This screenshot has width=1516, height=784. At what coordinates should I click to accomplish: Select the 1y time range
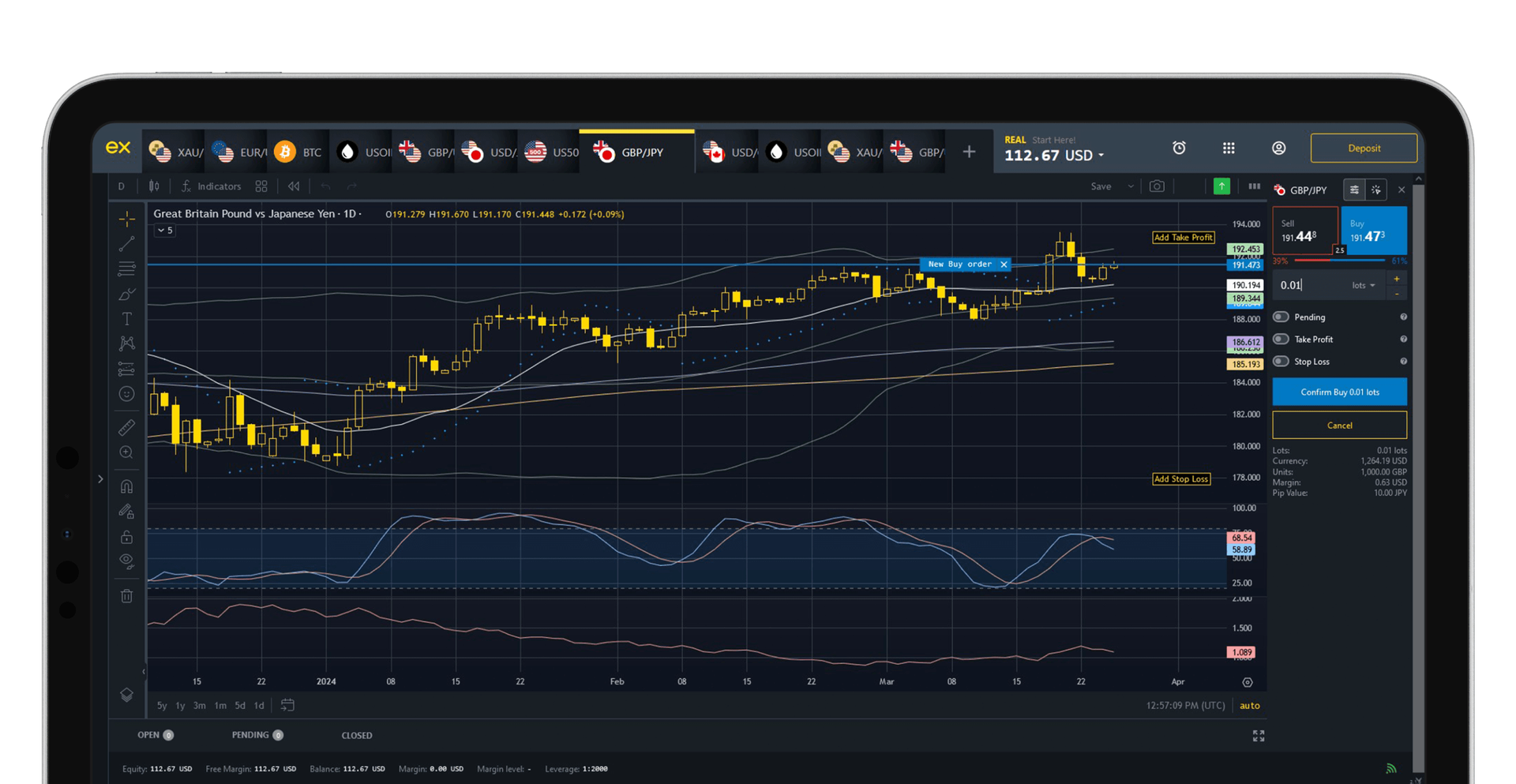[x=180, y=706]
